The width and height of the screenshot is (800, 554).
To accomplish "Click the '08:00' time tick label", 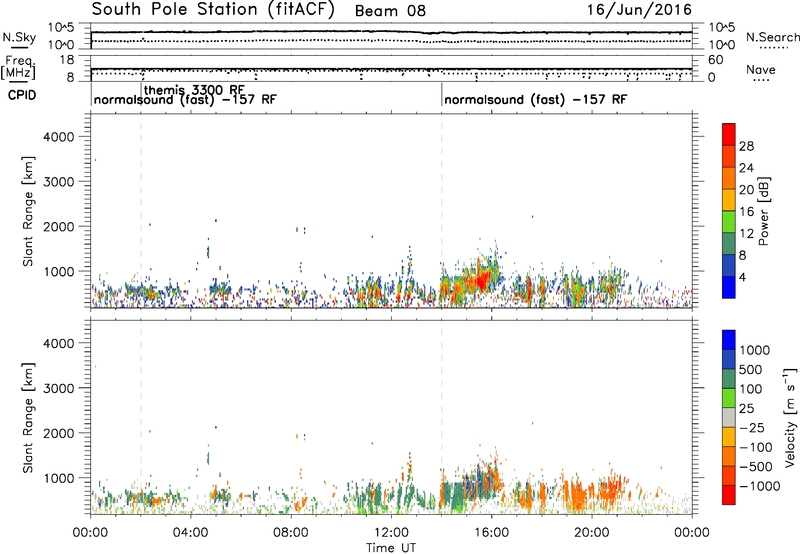I will tap(291, 533).
